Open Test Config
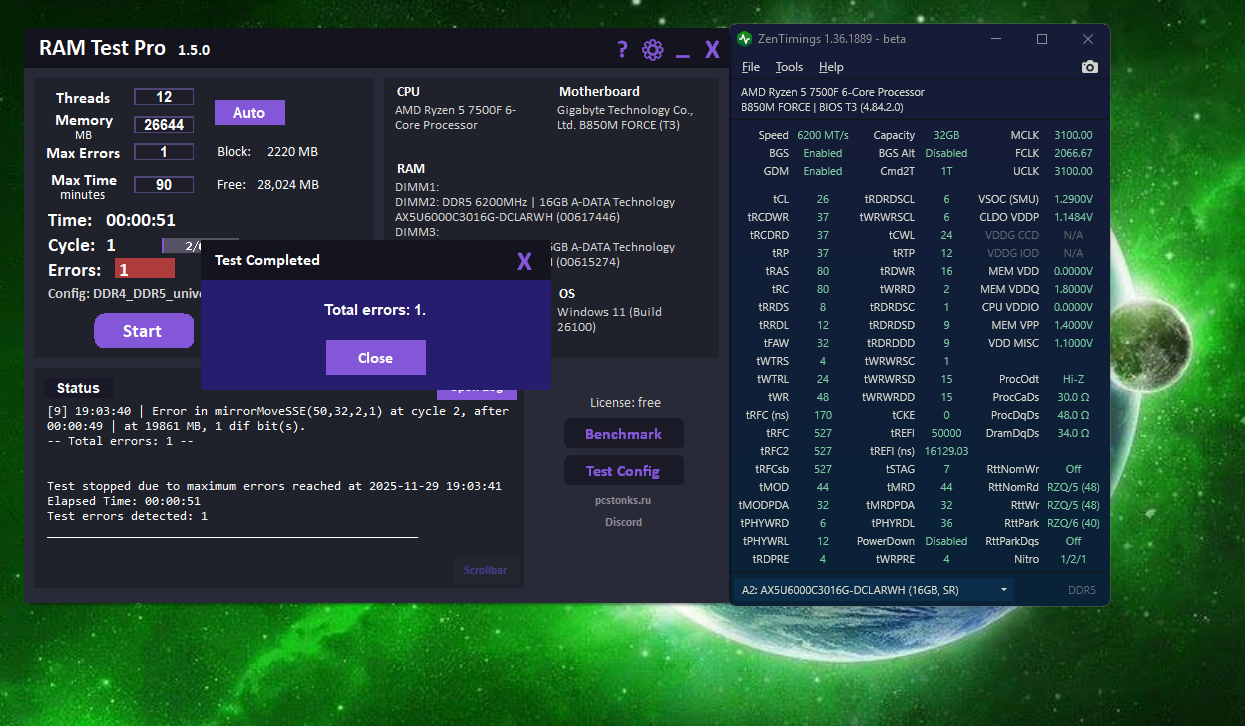Image resolution: width=1245 pixels, height=726 pixels. (624, 471)
